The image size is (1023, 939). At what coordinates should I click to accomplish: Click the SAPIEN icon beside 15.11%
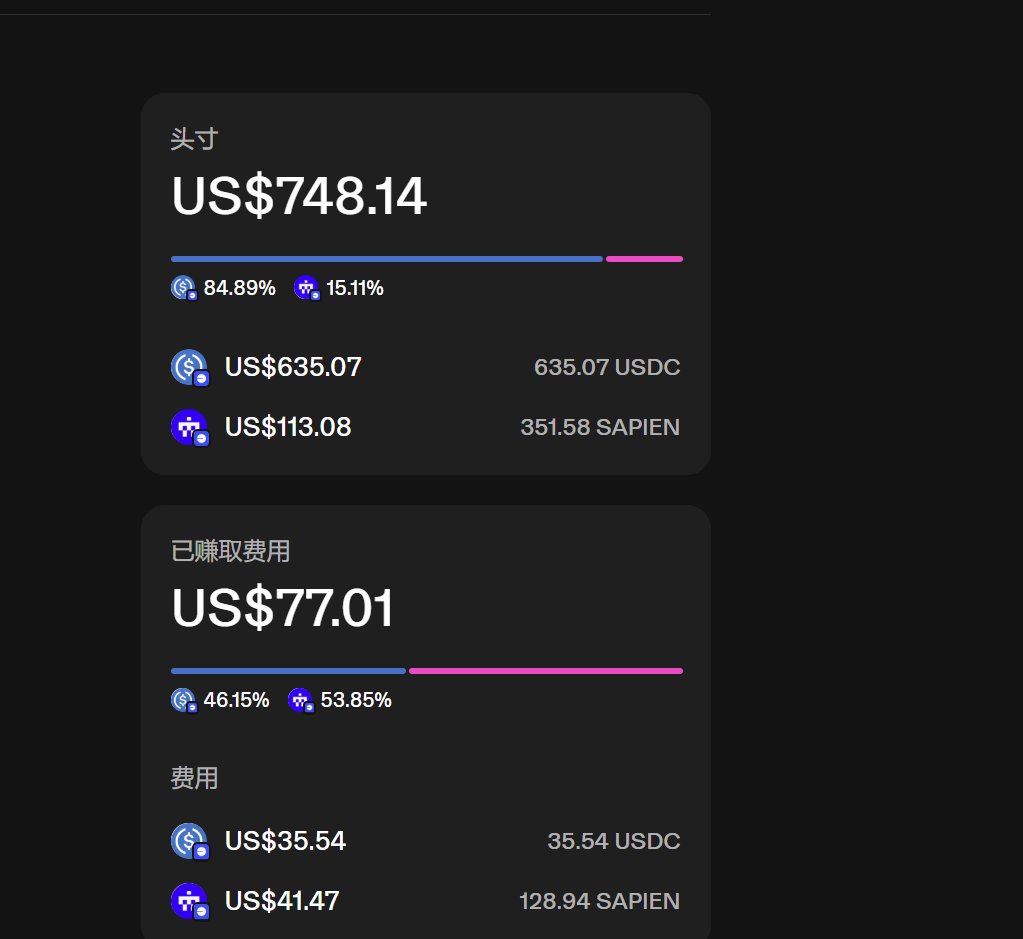click(306, 288)
